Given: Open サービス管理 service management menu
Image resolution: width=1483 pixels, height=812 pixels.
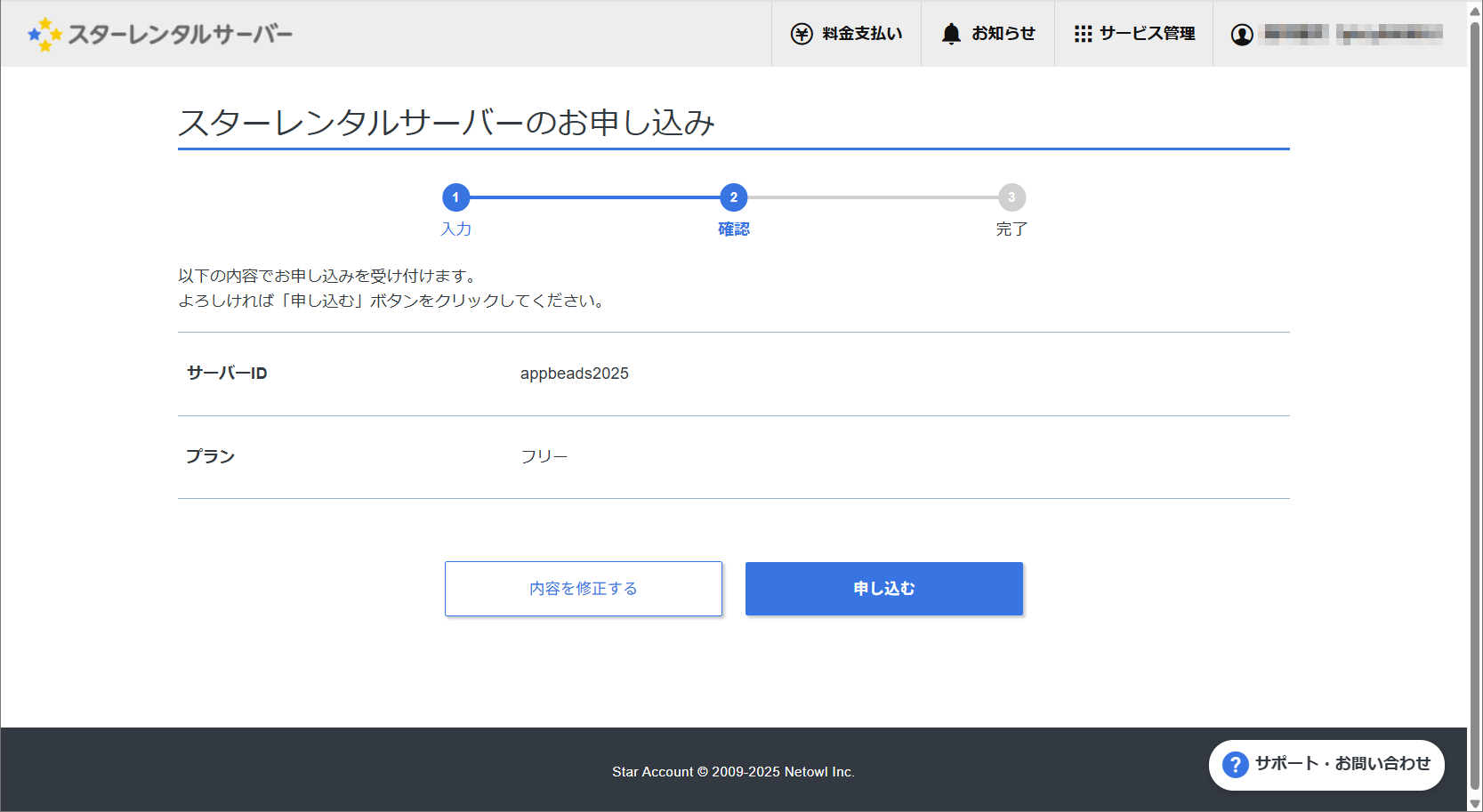Looking at the screenshot, I should (x=1134, y=34).
